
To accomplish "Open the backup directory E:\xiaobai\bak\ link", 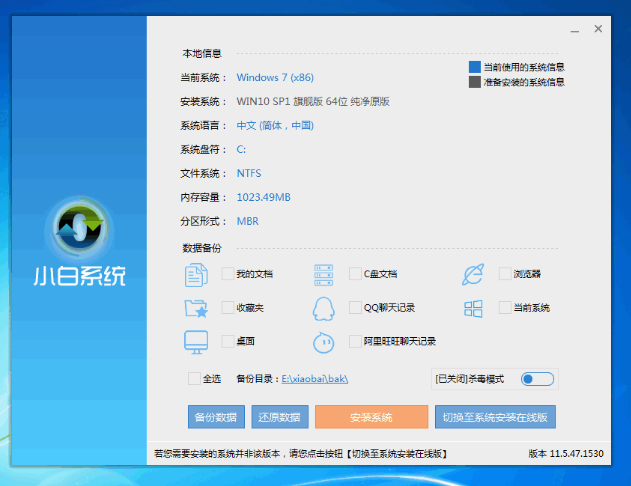I will click(x=314, y=379).
